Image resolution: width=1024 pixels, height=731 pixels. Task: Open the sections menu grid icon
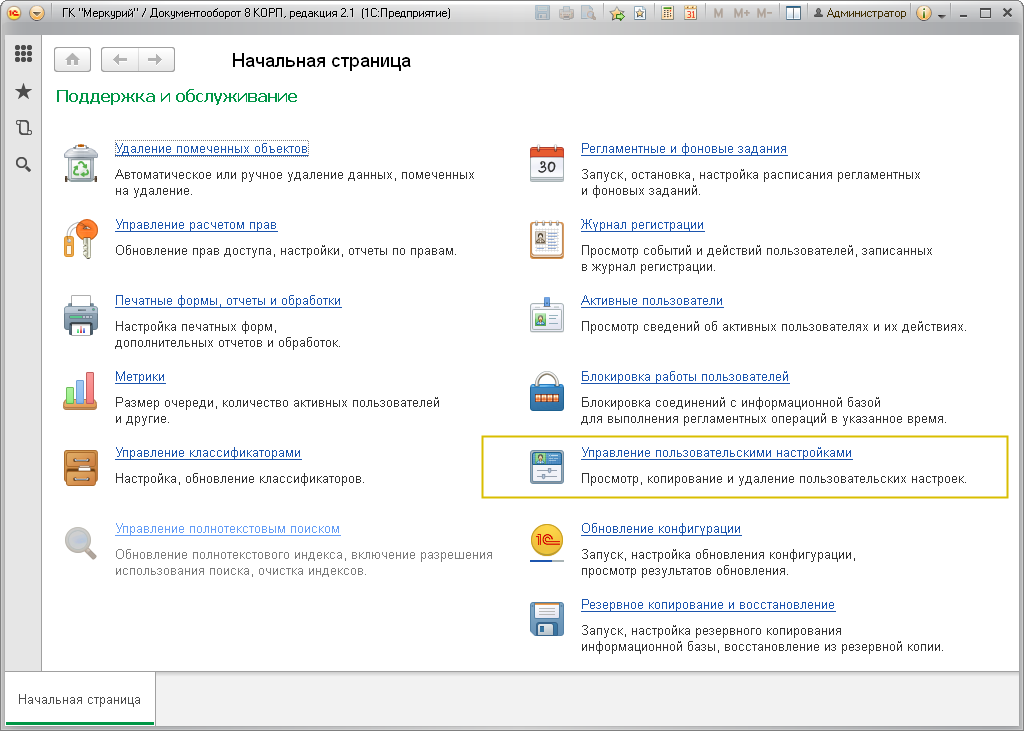point(24,54)
